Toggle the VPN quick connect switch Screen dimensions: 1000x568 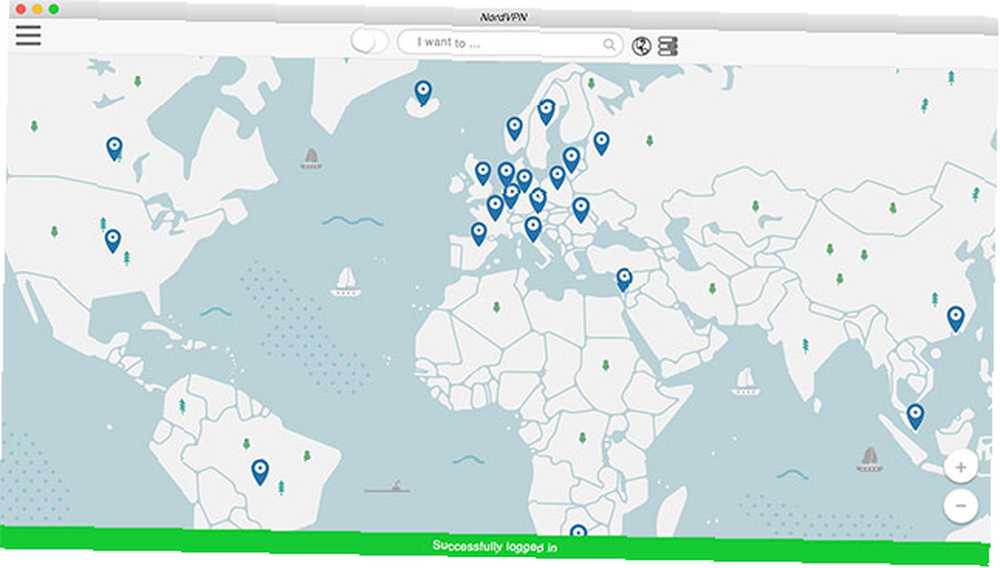click(x=369, y=42)
